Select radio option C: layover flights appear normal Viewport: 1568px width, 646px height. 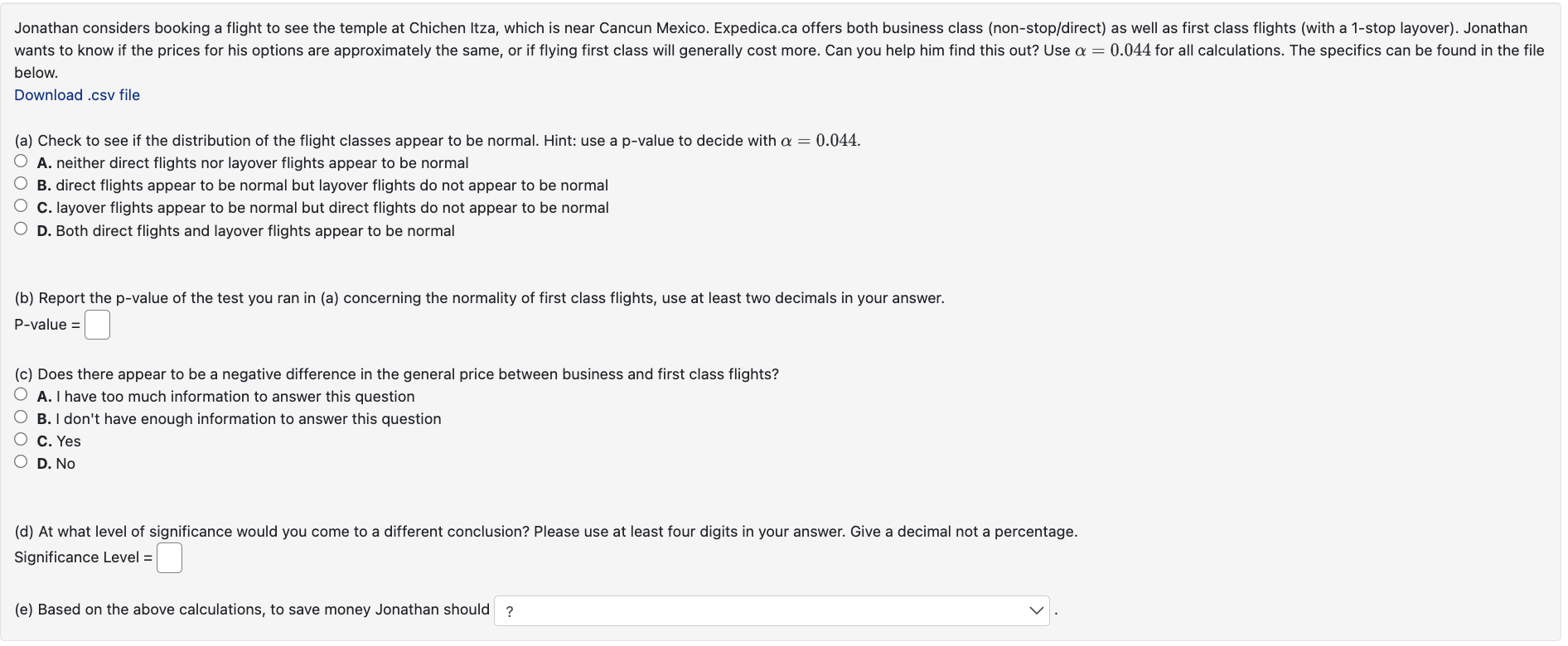[x=21, y=205]
